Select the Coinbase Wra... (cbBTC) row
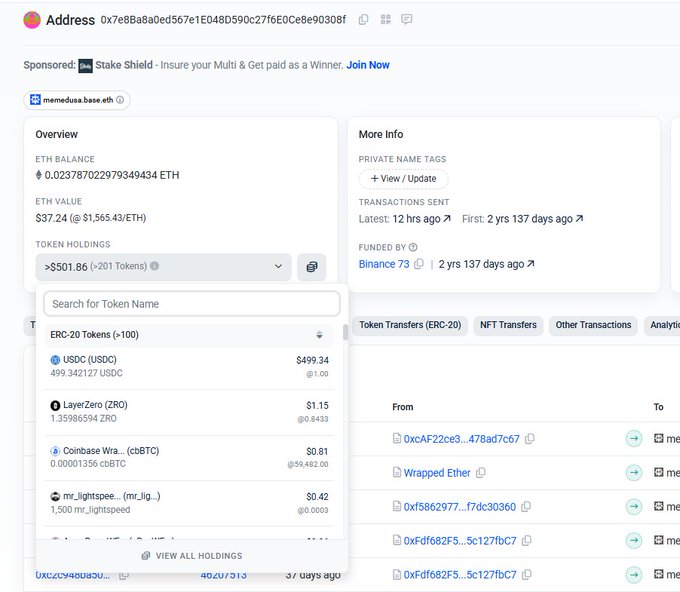The image size is (680, 592). coord(190,458)
